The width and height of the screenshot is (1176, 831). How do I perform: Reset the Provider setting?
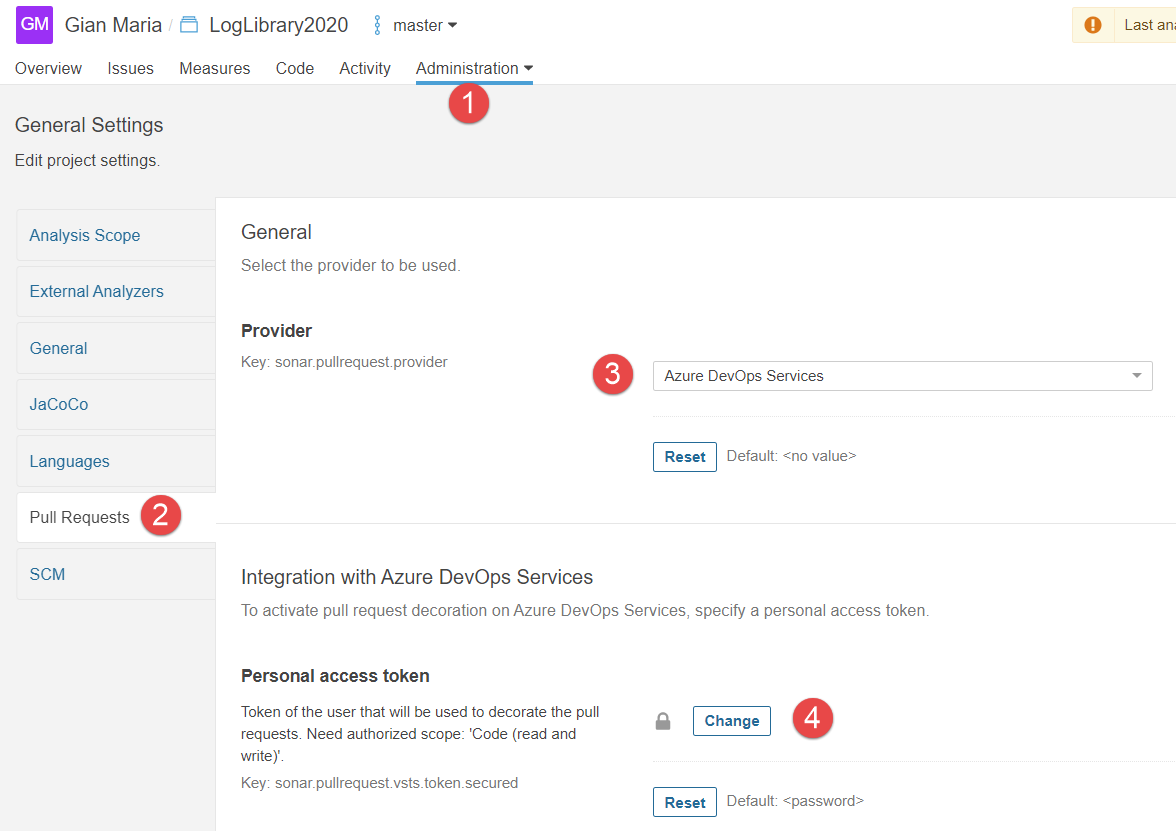point(684,456)
